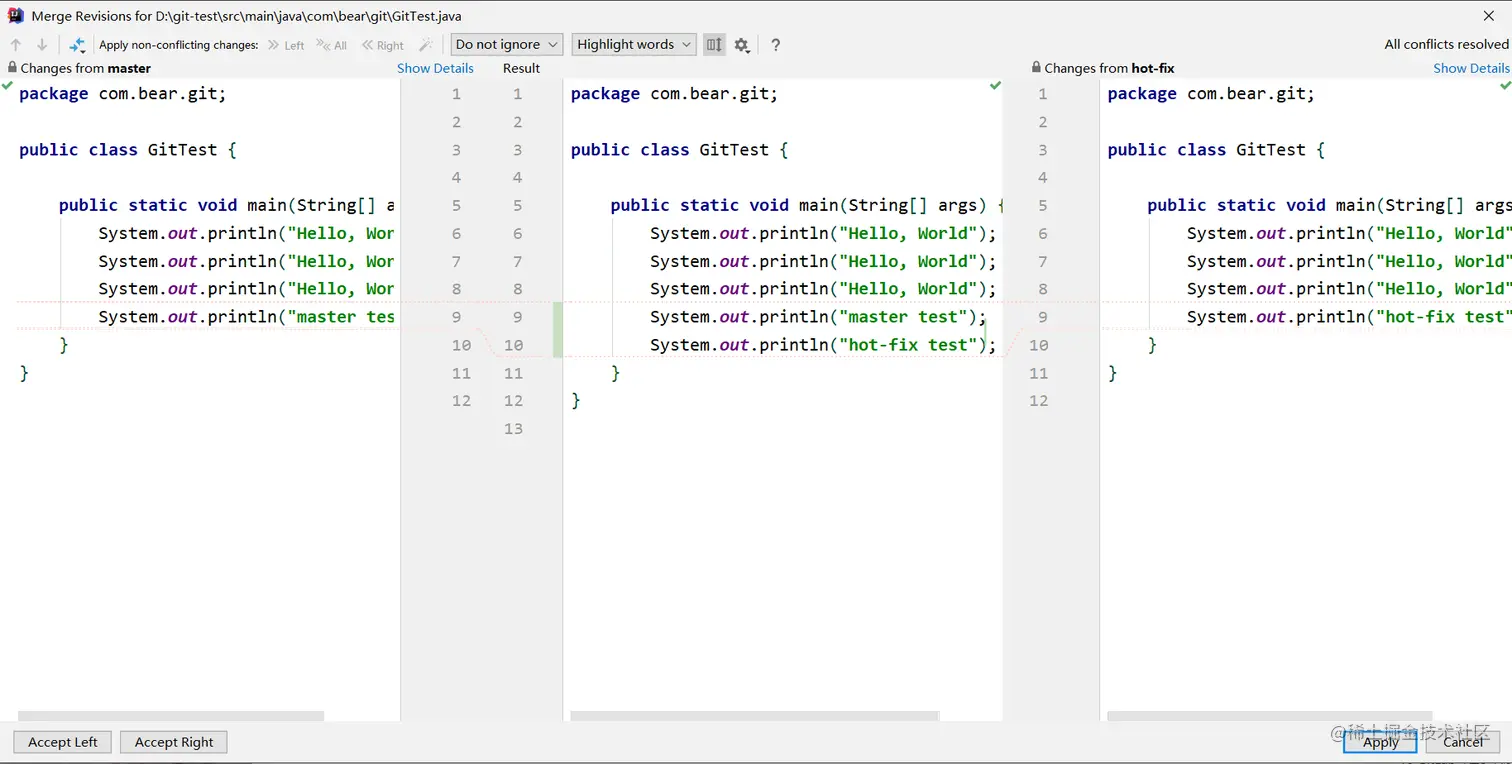This screenshot has height=764, width=1512.
Task: Click the IntelliJ icon in title bar
Action: coord(16,16)
